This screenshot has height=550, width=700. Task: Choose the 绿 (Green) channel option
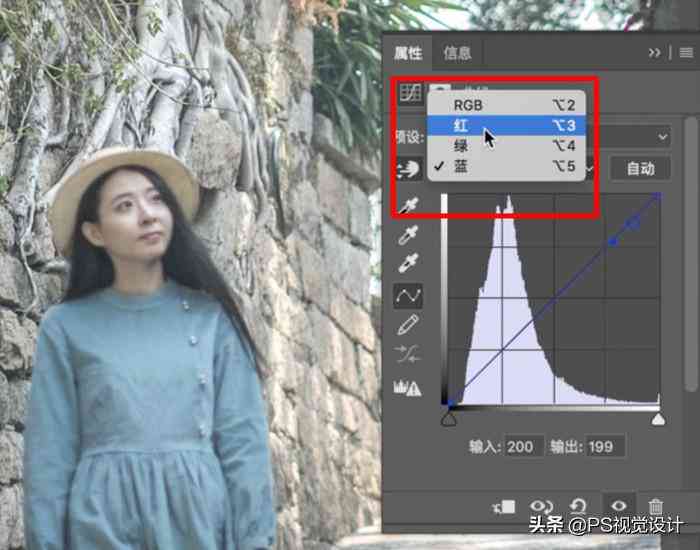(506, 146)
